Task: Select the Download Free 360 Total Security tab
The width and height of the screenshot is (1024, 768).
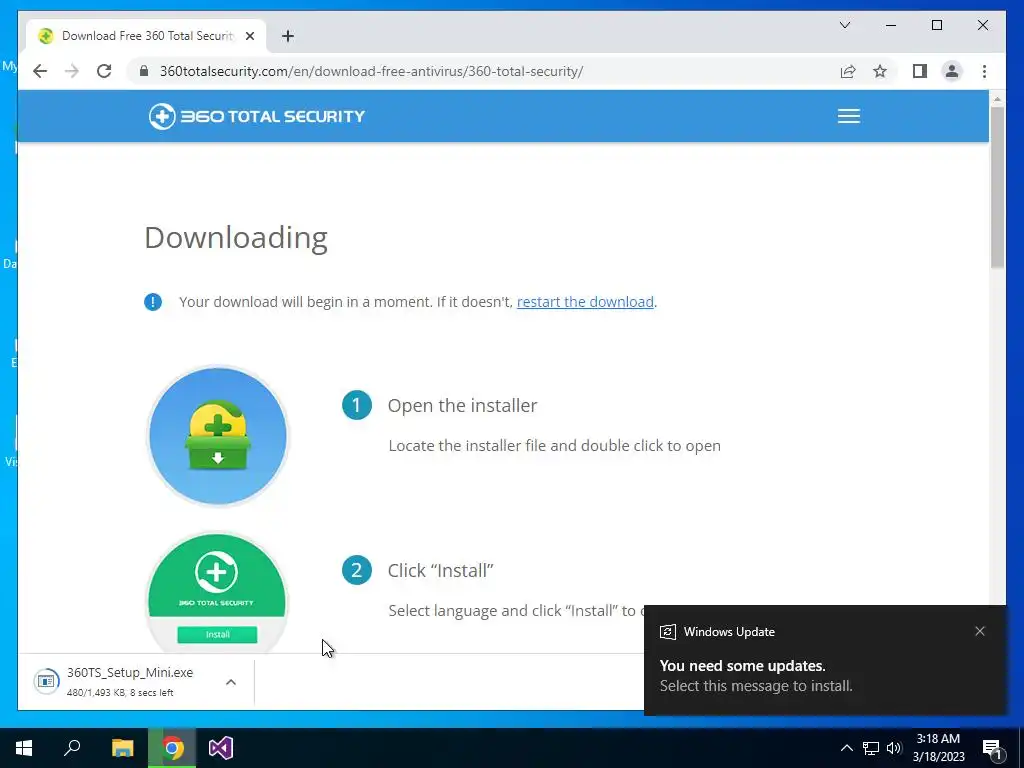Action: pyautogui.click(x=146, y=36)
